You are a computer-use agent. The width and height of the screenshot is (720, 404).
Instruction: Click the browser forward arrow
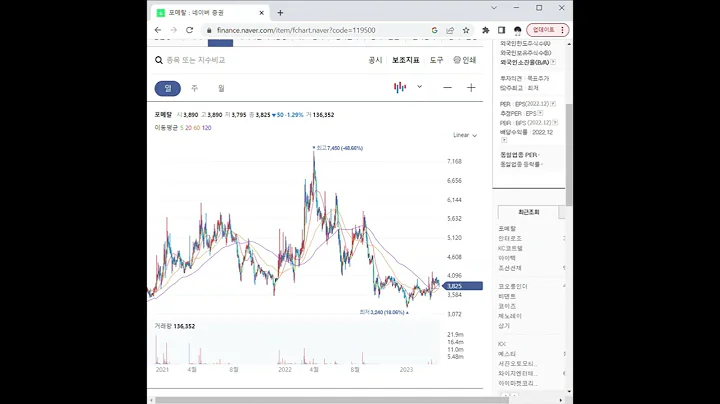click(174, 30)
